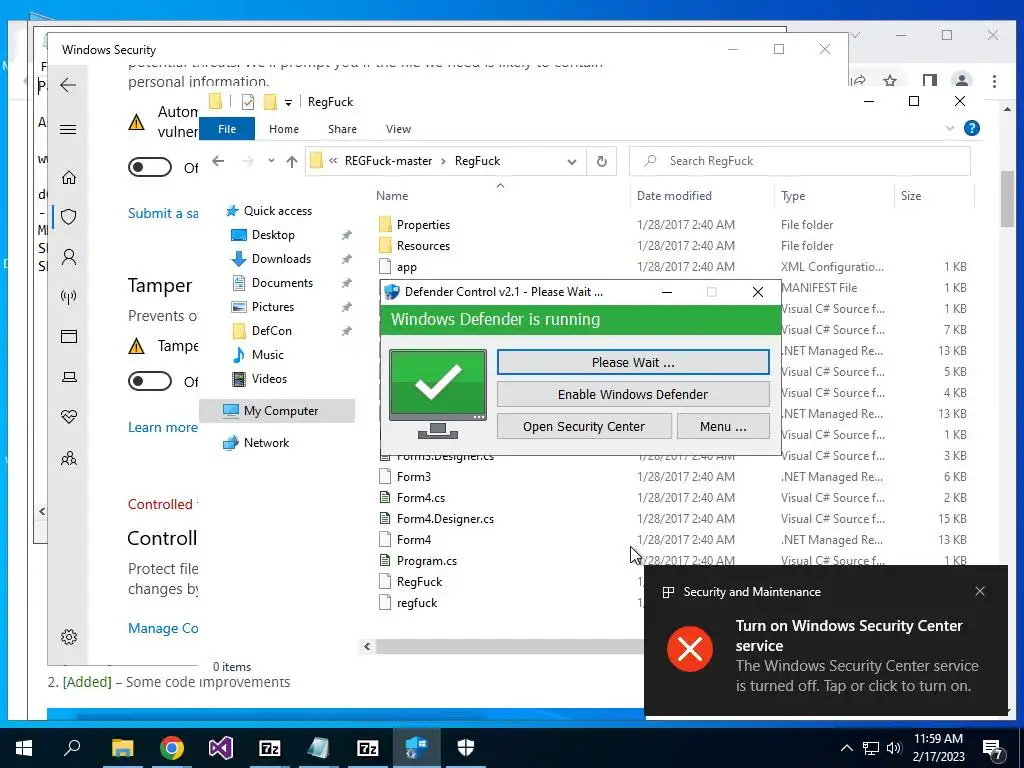The height and width of the screenshot is (768, 1024).
Task: Click the Chrome page vertical scrollbar thumb
Action: [x=1007, y=199]
